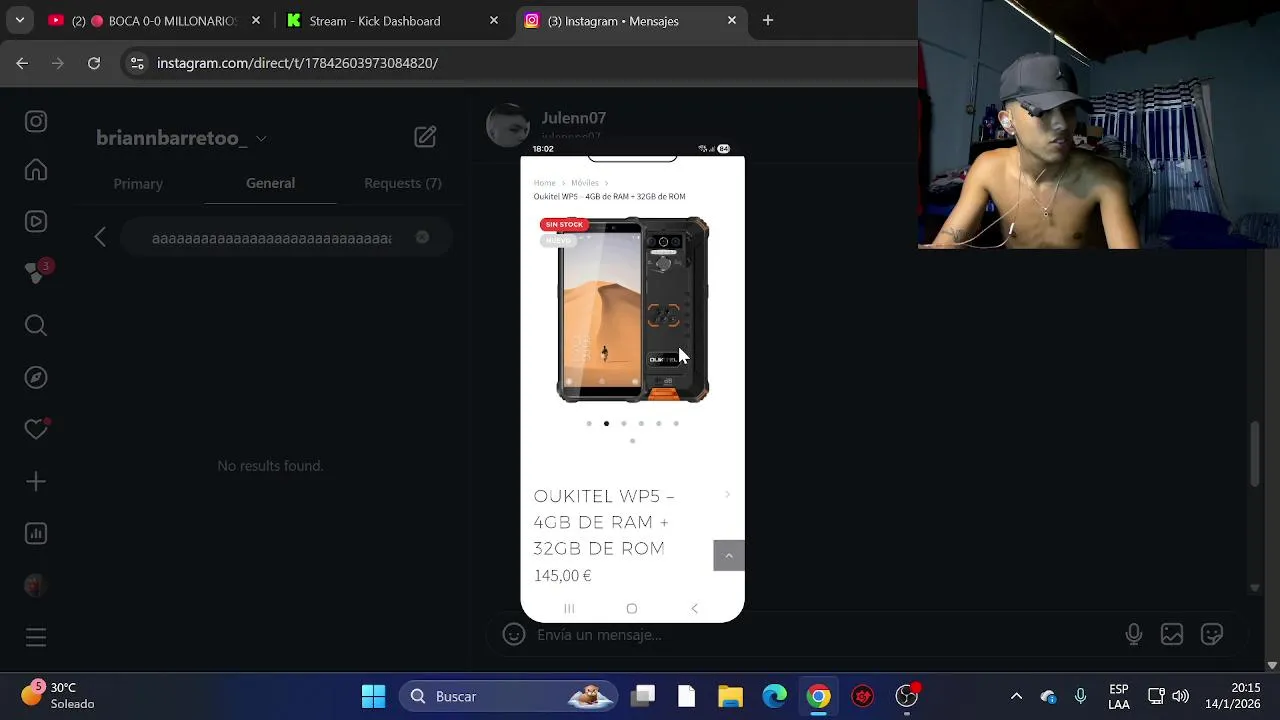Screen dimensions: 1280x720
Task: Open site information icon in address bar
Action: (x=137, y=63)
